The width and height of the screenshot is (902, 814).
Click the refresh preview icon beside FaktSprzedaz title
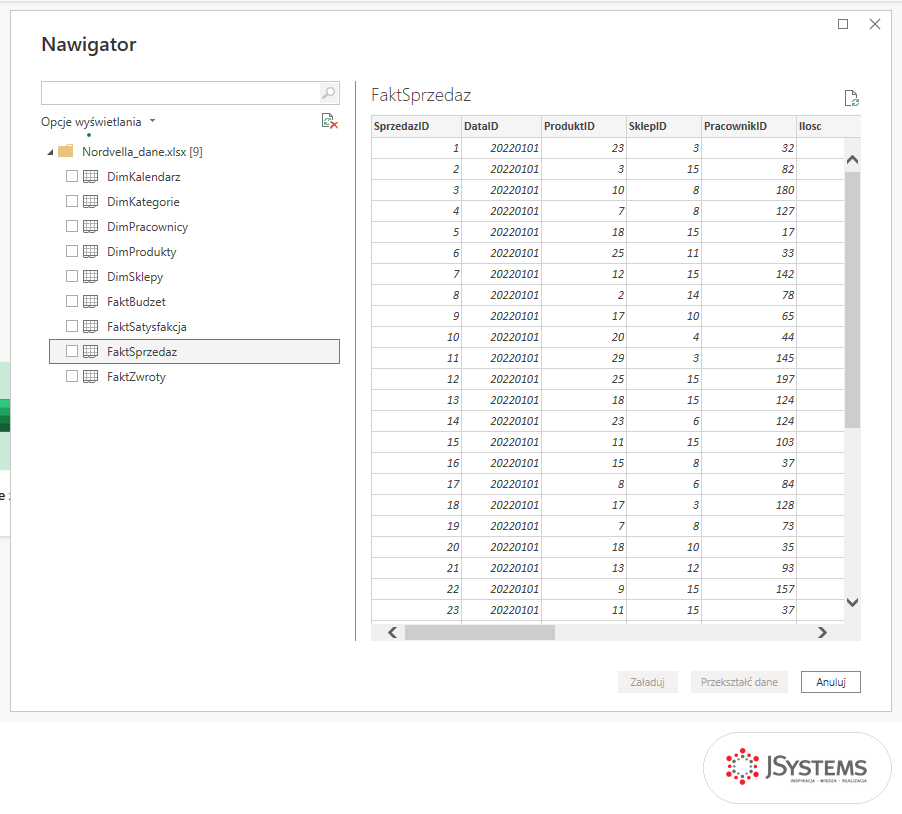[851, 98]
